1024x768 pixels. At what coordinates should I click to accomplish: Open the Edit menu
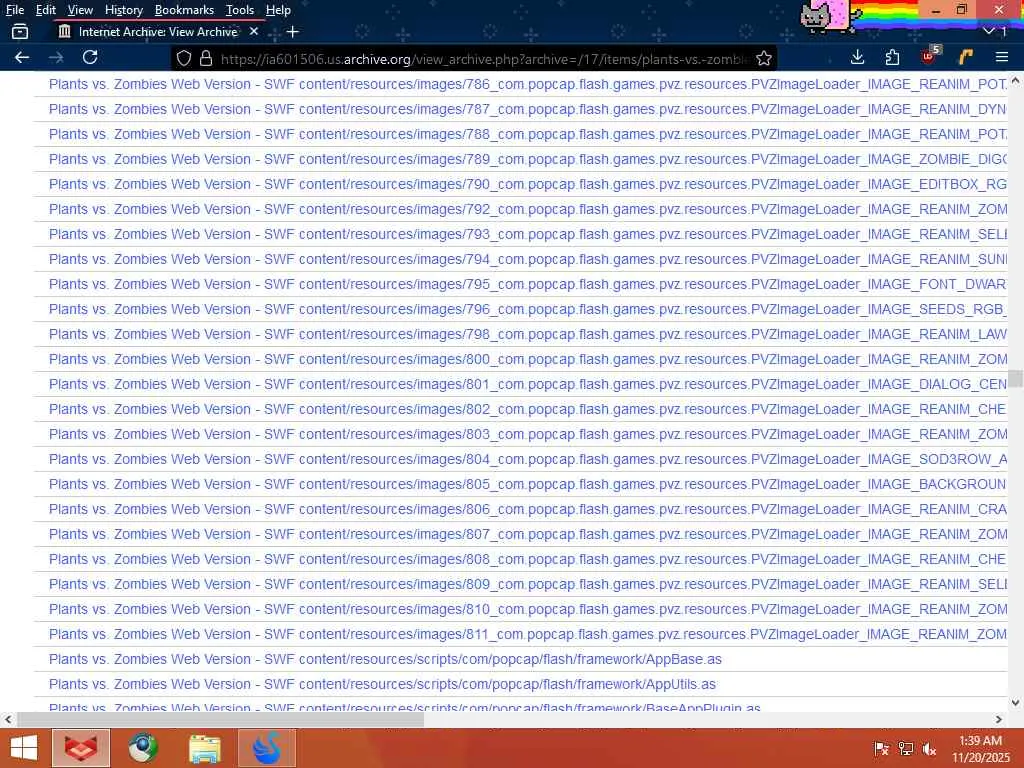(x=46, y=10)
